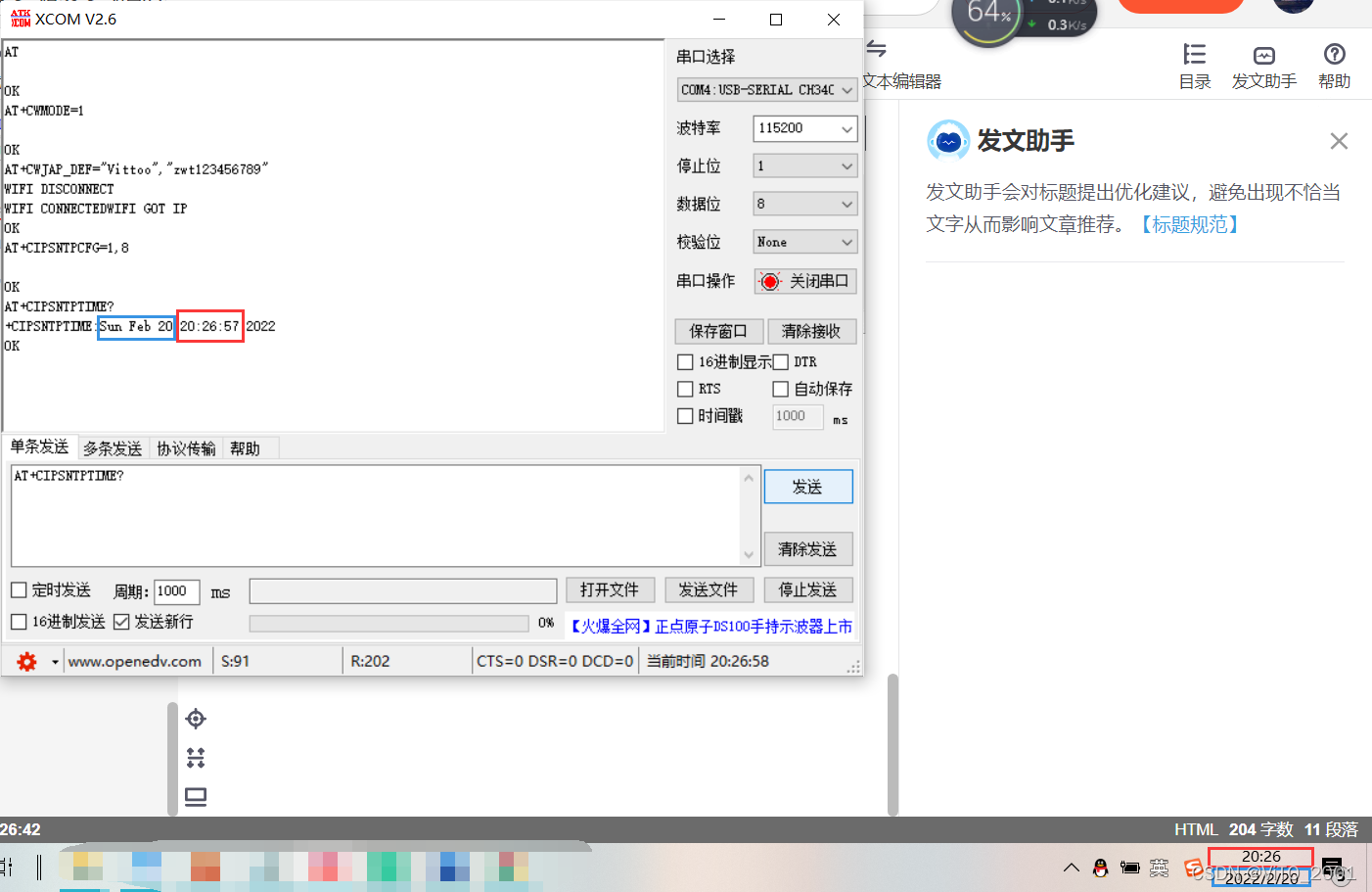Click the 204 字数 word count
The image size is (1372, 892).
tap(1260, 829)
